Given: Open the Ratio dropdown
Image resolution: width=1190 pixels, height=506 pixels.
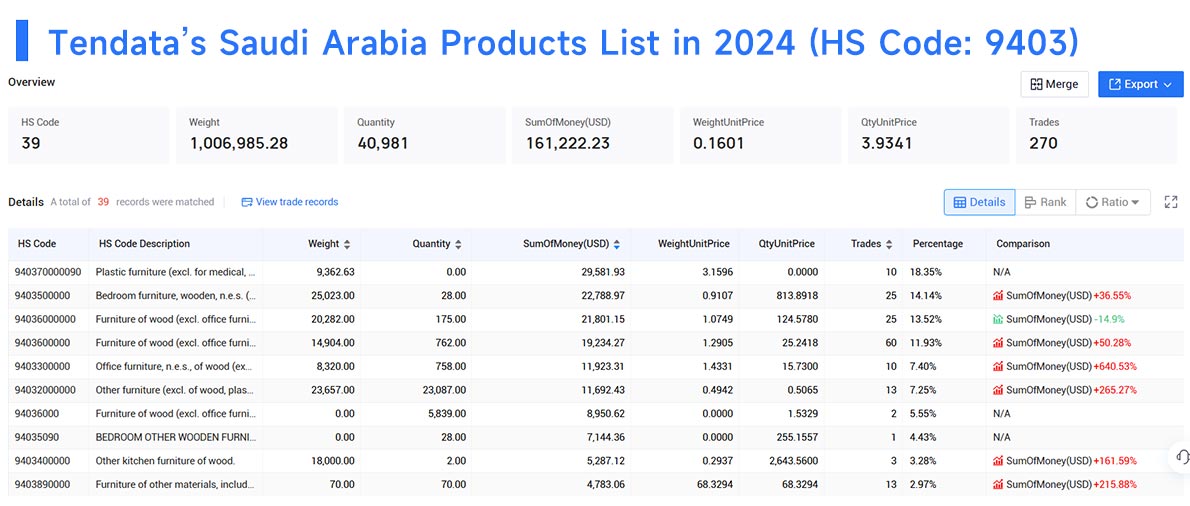Looking at the screenshot, I should [1113, 202].
